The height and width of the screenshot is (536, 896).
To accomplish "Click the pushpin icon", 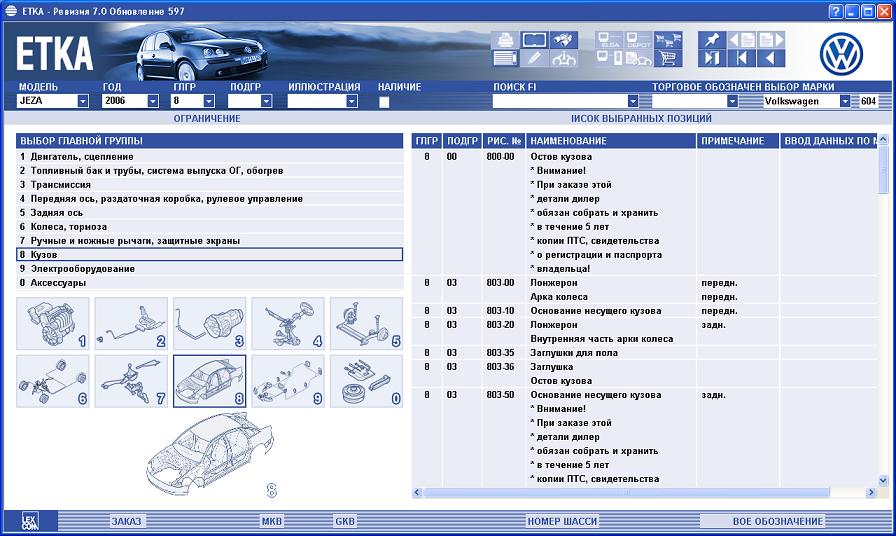I will pos(712,40).
